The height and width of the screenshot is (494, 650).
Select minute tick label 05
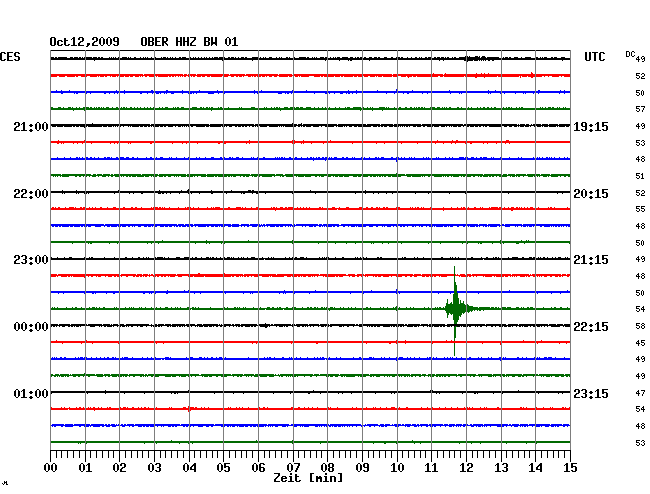tap(223, 468)
